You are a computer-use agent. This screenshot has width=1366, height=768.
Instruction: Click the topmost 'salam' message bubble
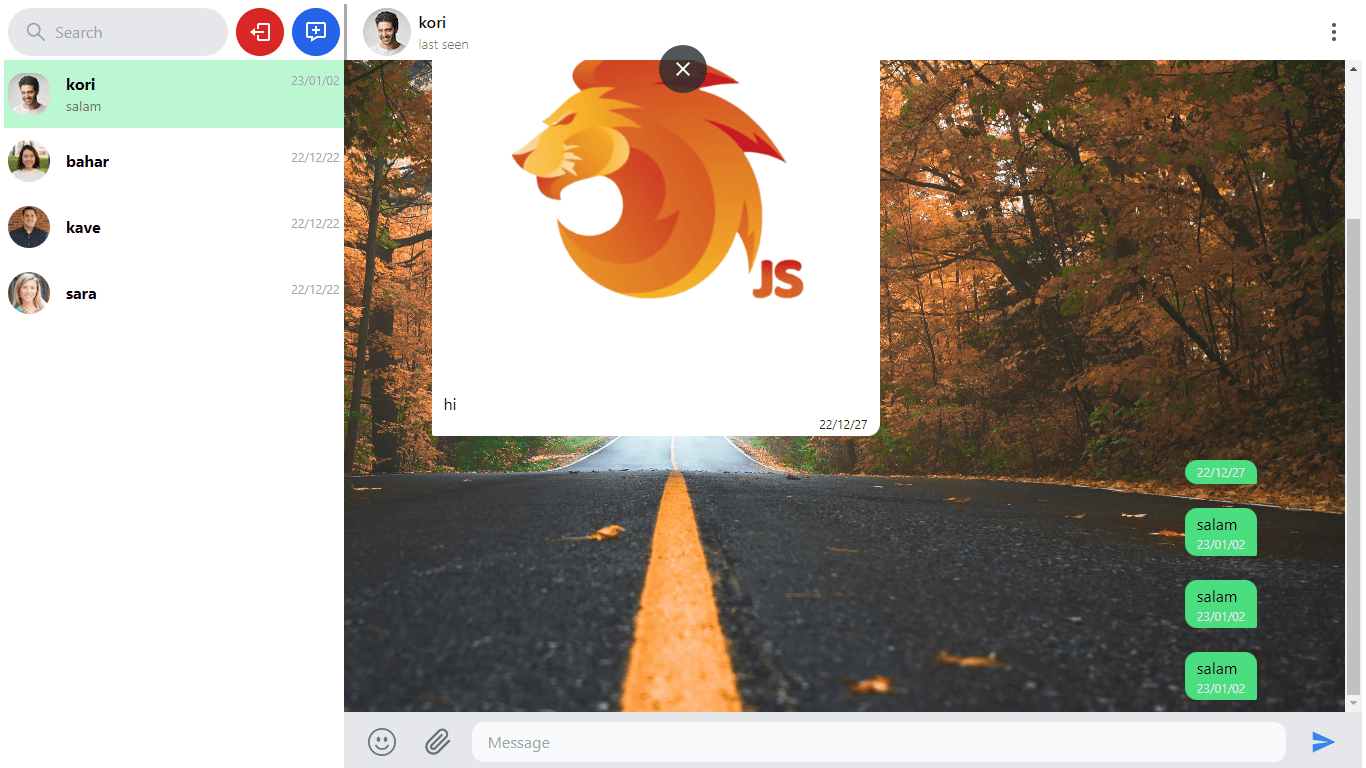click(1221, 532)
